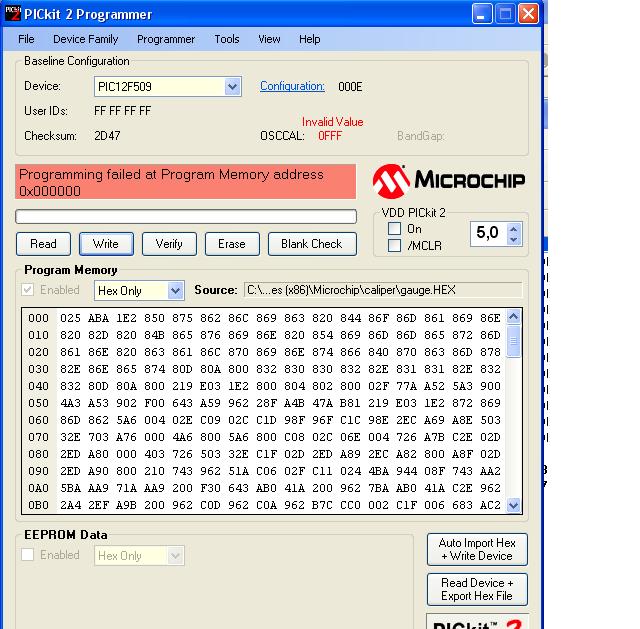Select memory cell 82D in row 010

click(98, 335)
